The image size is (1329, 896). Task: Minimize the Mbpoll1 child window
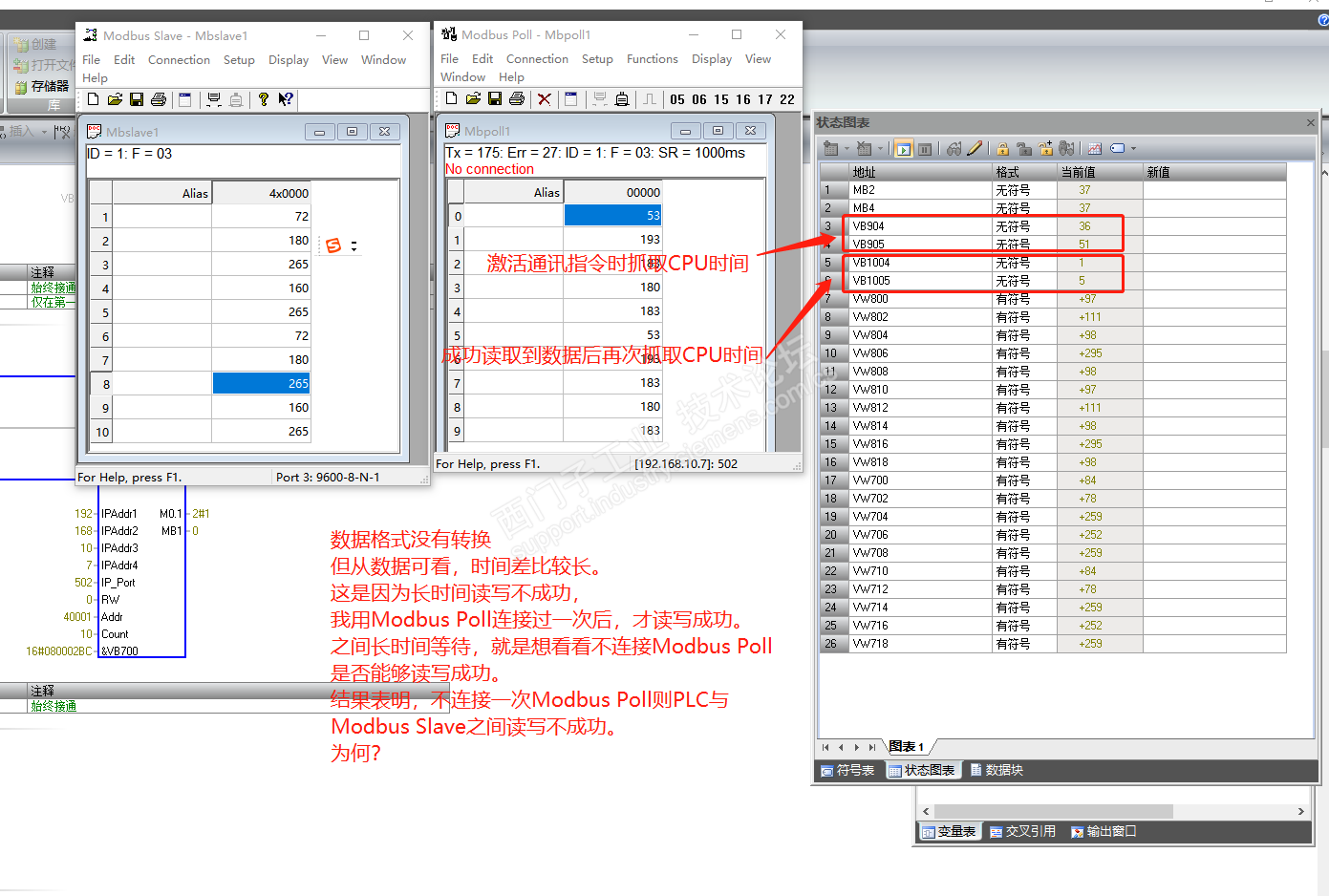pyautogui.click(x=685, y=130)
